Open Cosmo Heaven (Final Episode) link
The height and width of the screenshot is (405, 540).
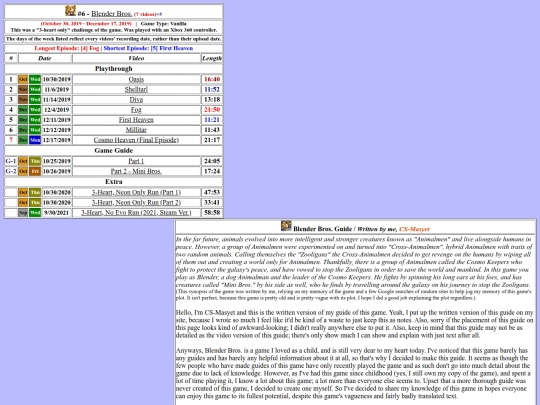tap(136, 140)
